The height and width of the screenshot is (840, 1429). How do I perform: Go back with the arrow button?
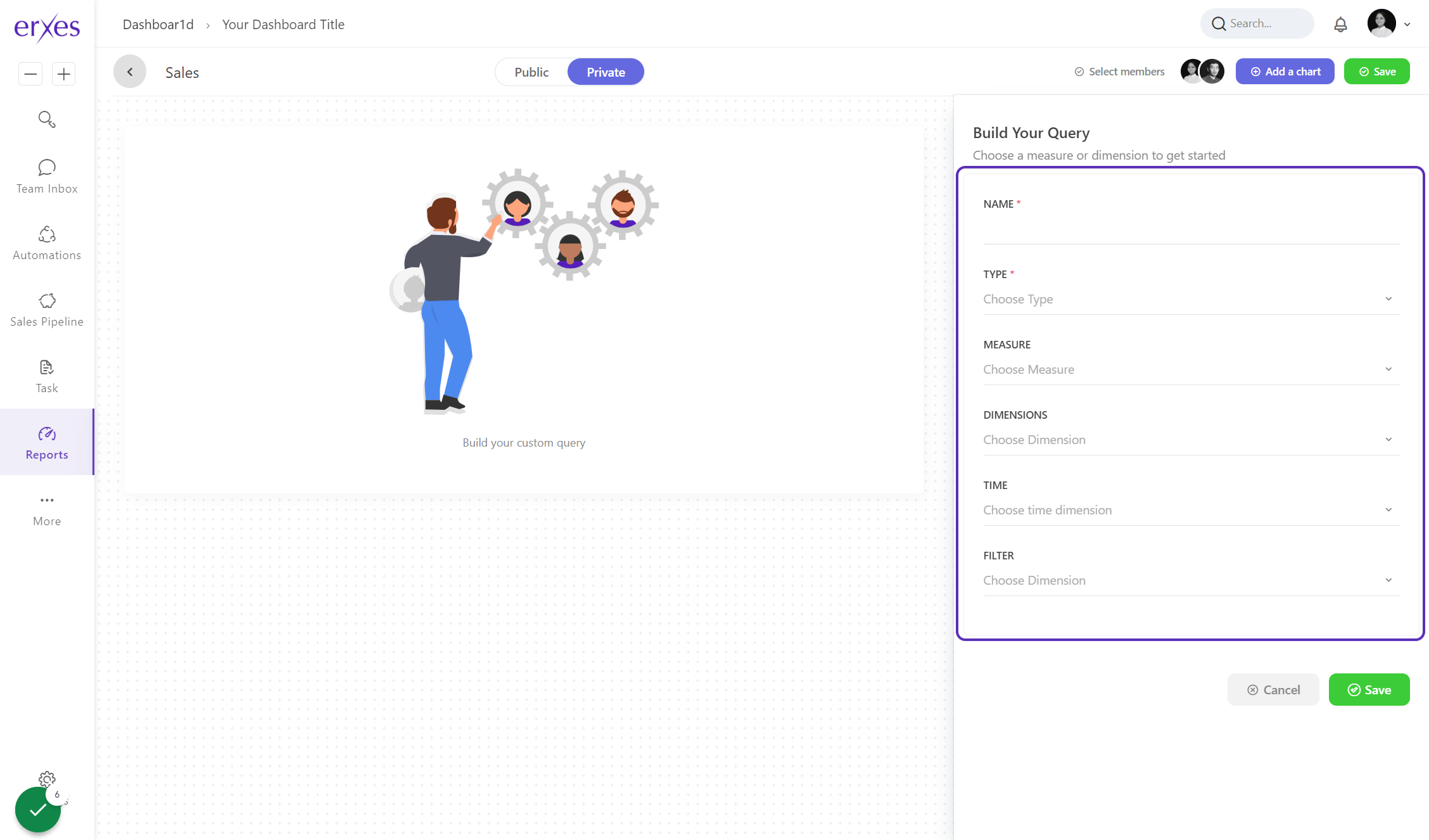click(x=130, y=72)
